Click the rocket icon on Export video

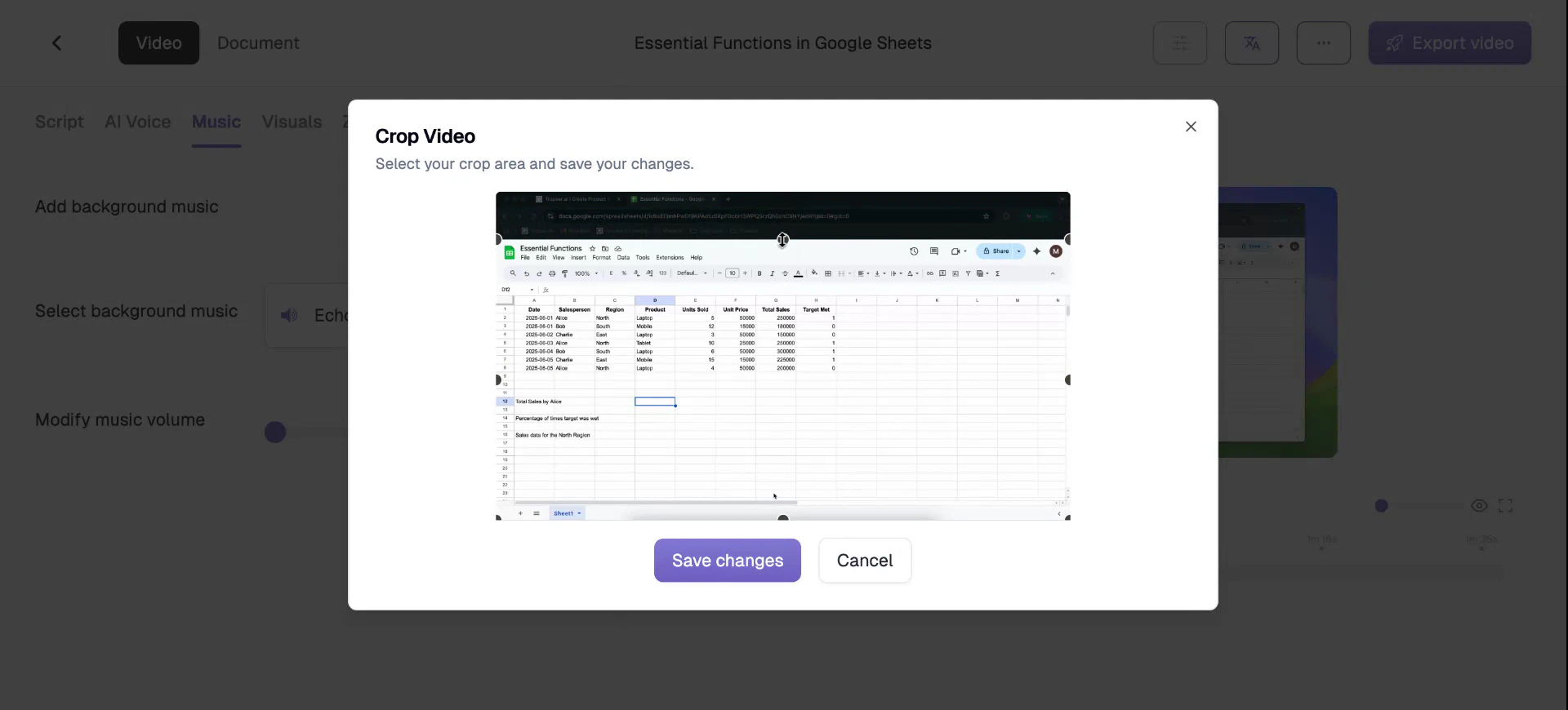coord(1395,43)
